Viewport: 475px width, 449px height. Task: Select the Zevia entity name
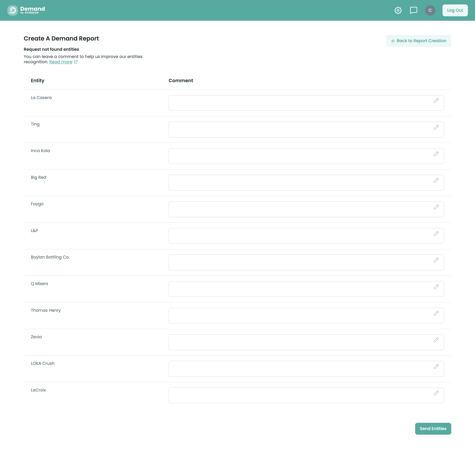[x=36, y=337]
